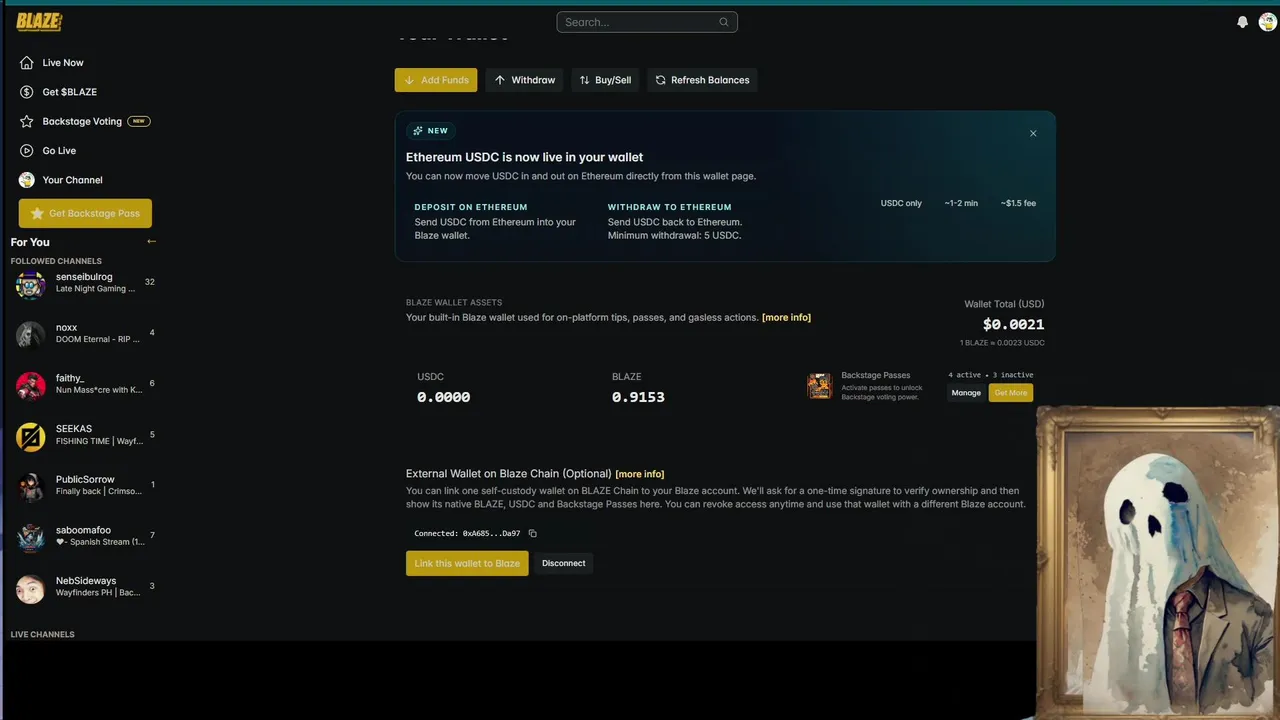Screen dimensions: 1280x720
Task: Click "FISHING TIME" stream title under SEEKAS
Action: (x=99, y=441)
